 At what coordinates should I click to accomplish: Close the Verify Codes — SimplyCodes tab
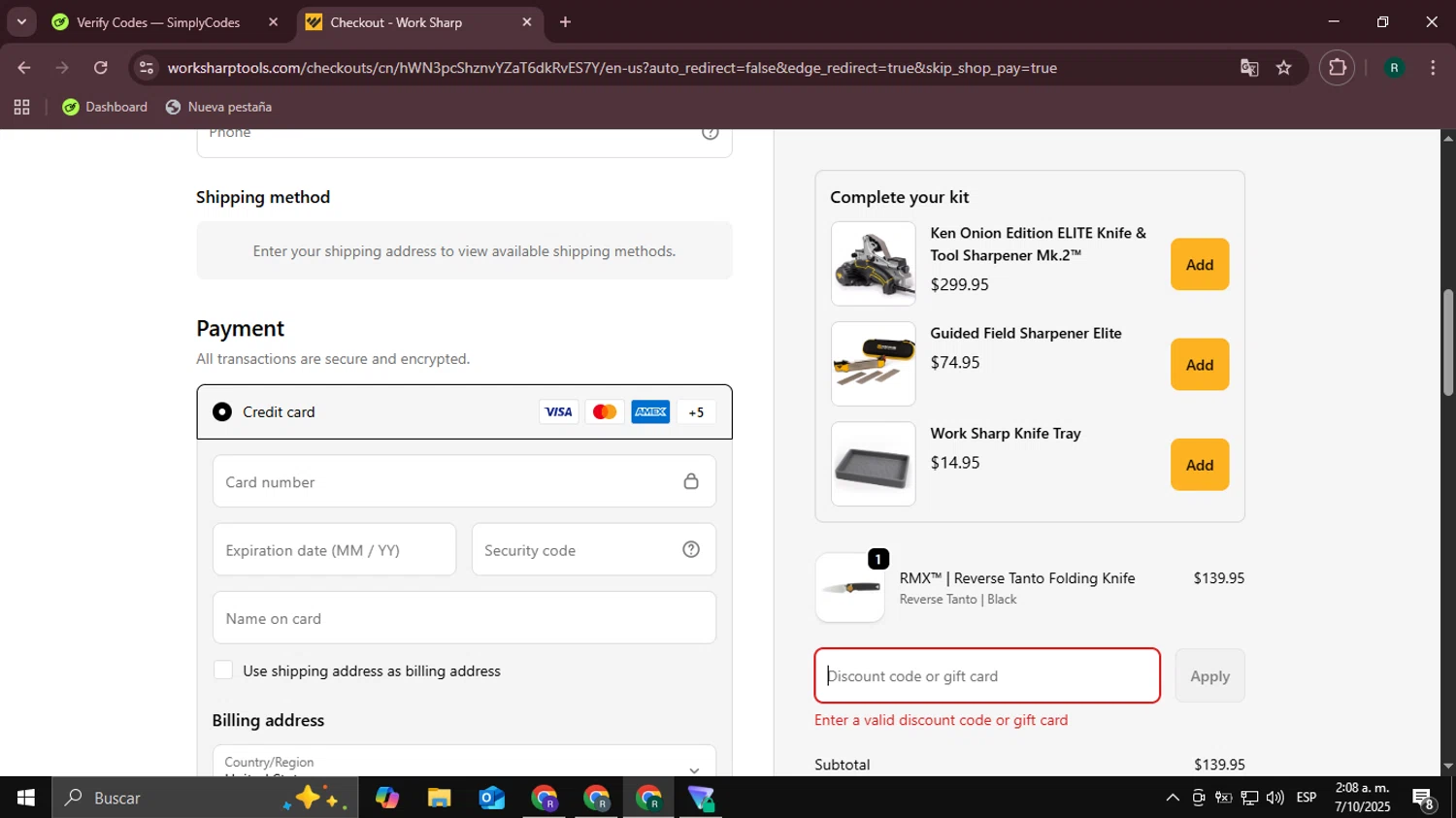click(x=273, y=21)
